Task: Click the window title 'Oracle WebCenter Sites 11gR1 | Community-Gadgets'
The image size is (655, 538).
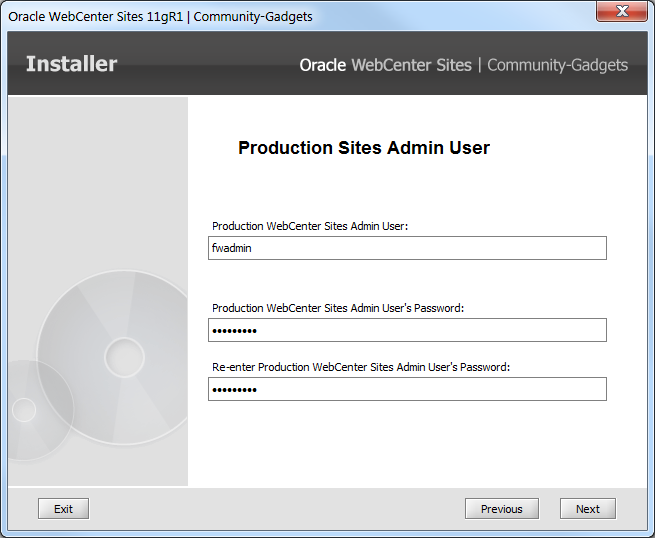Action: [160, 17]
